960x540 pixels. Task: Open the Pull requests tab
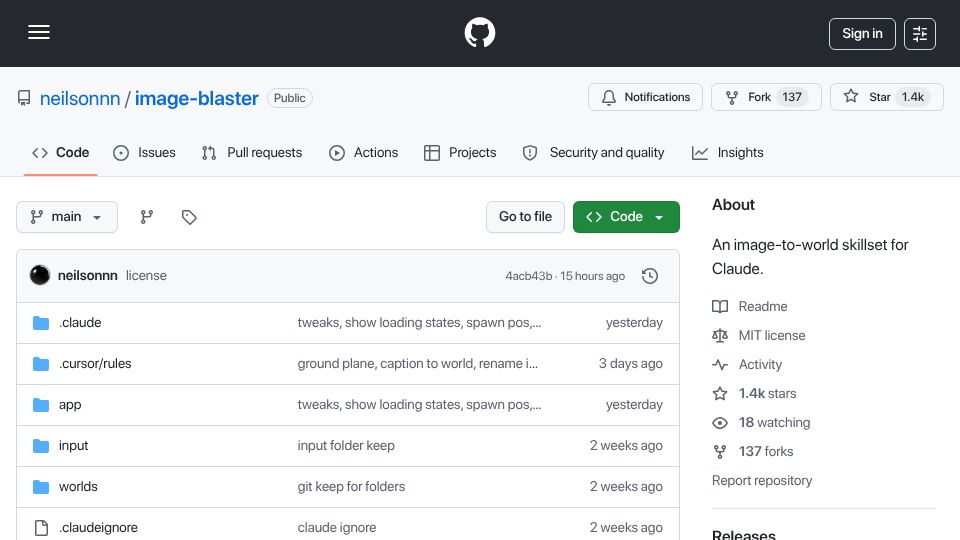point(252,152)
